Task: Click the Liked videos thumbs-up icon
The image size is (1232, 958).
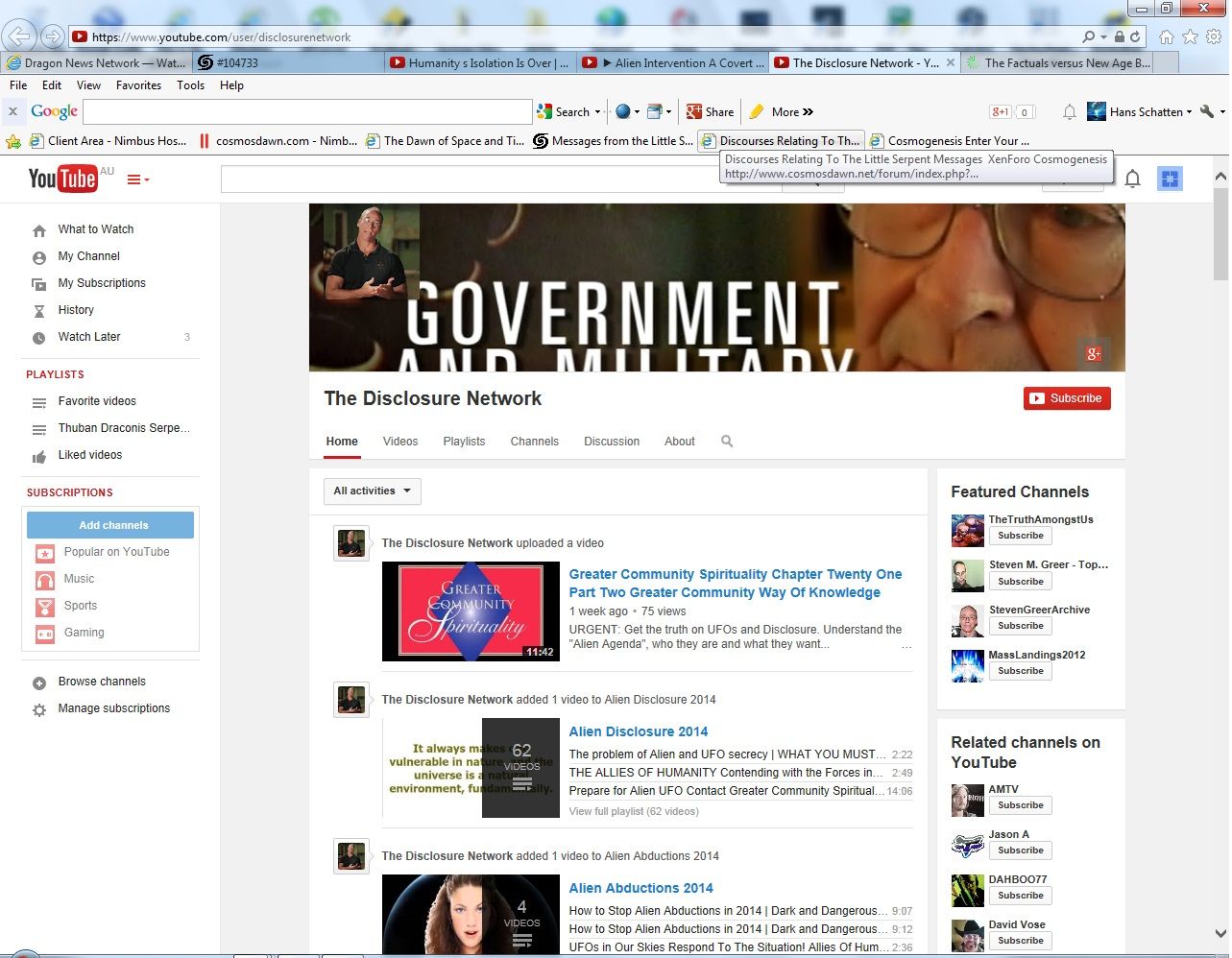Action: 39,456
